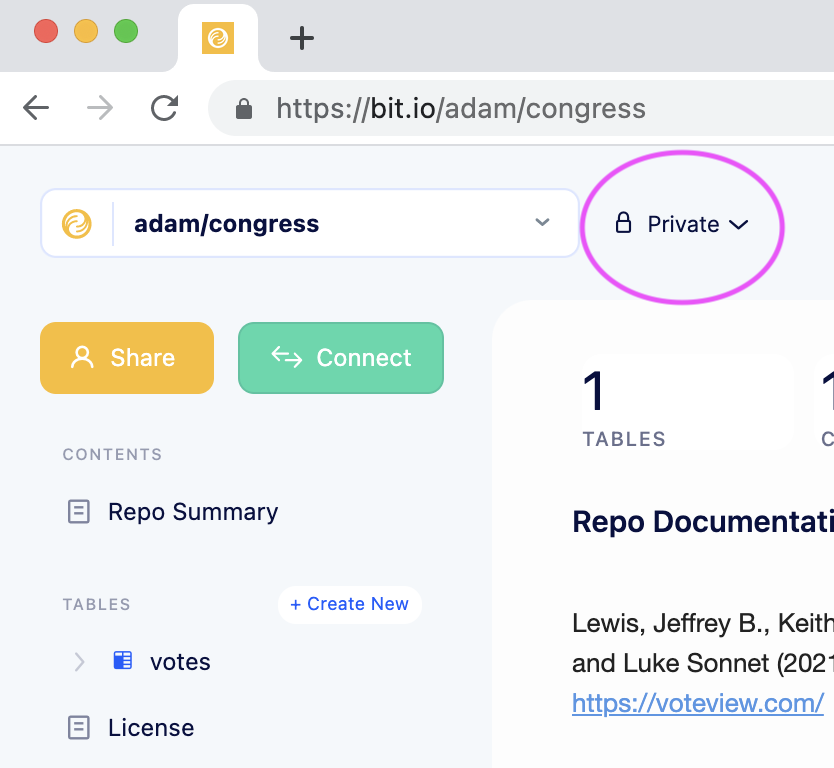Open the Private visibility dropdown

(682, 224)
